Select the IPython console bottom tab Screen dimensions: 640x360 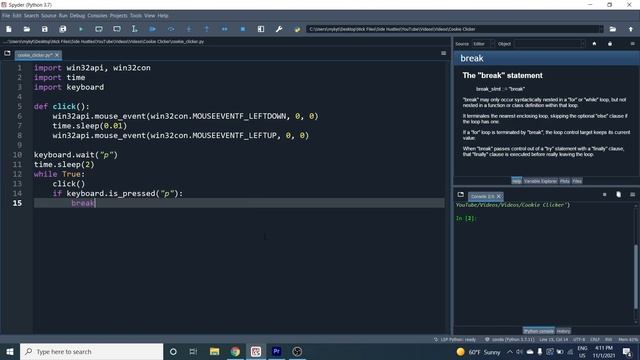(539, 331)
